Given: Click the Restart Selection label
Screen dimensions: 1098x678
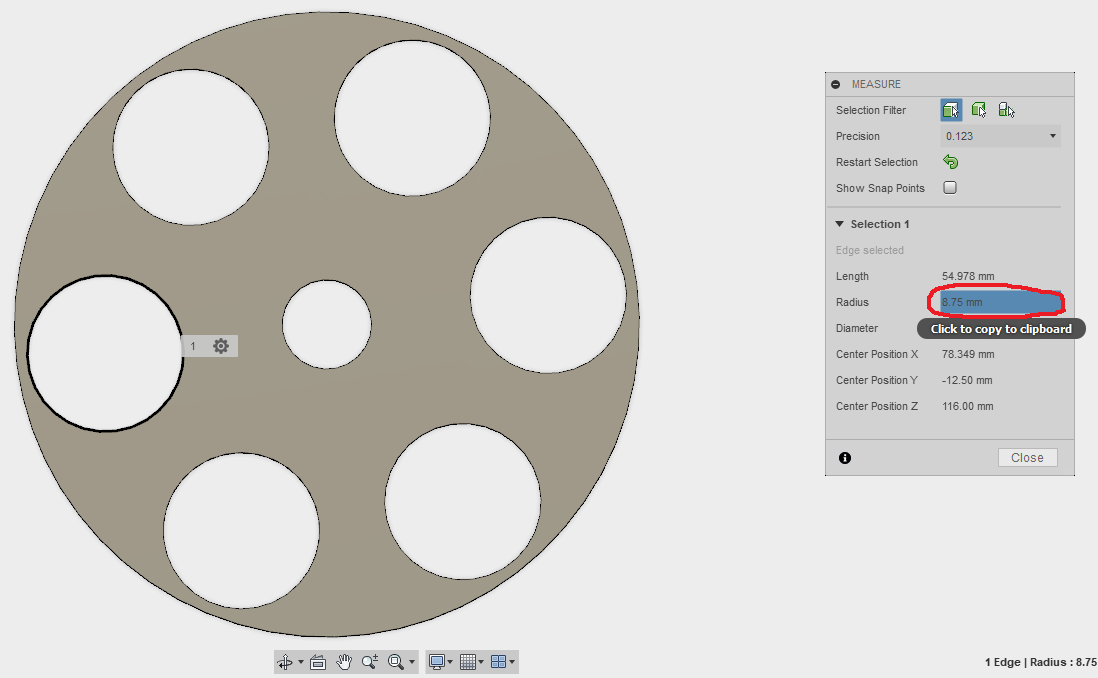Looking at the screenshot, I should pyautogui.click(x=877, y=162).
